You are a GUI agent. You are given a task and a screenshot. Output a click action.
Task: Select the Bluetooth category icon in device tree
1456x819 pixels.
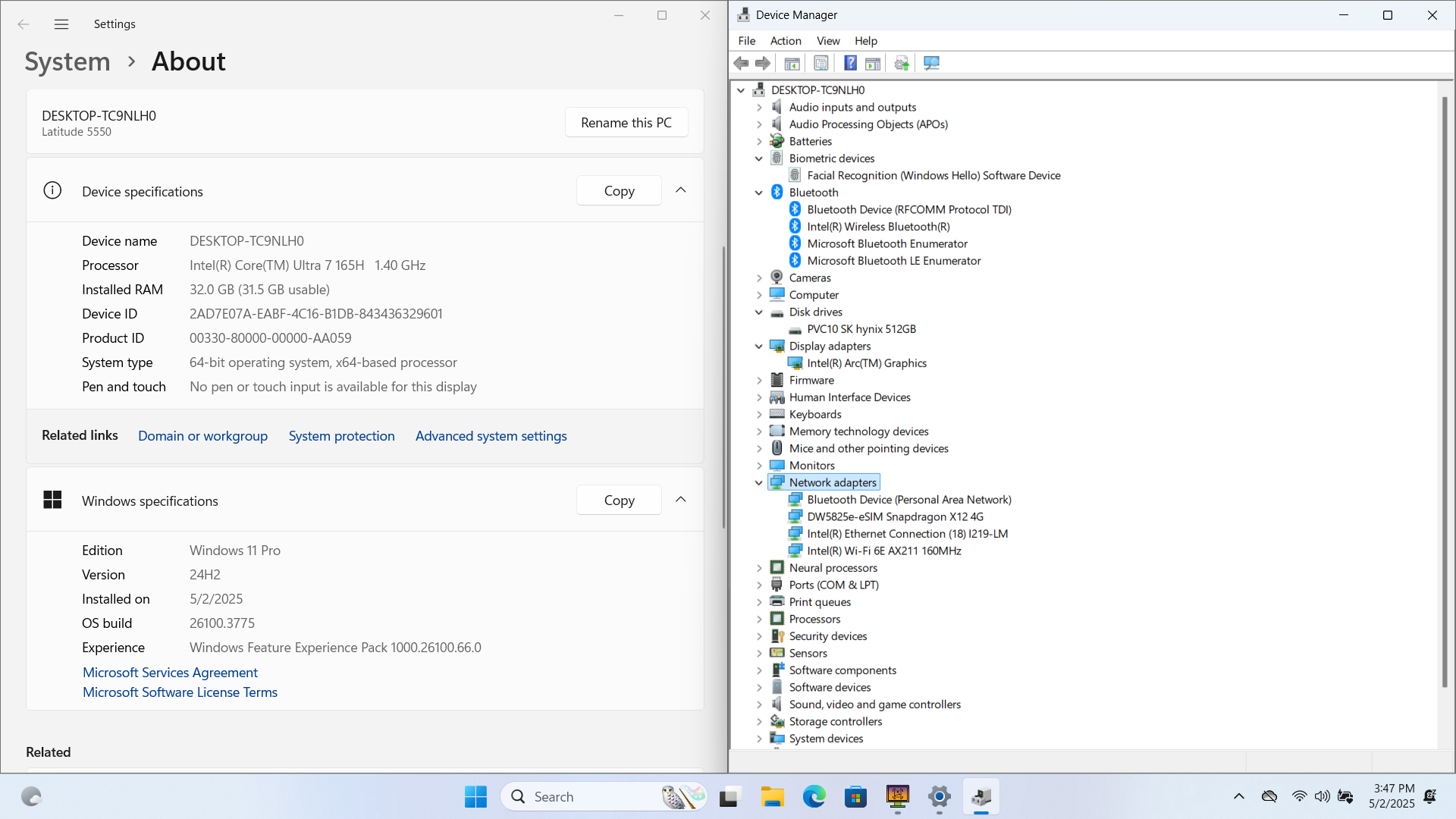pos(777,192)
